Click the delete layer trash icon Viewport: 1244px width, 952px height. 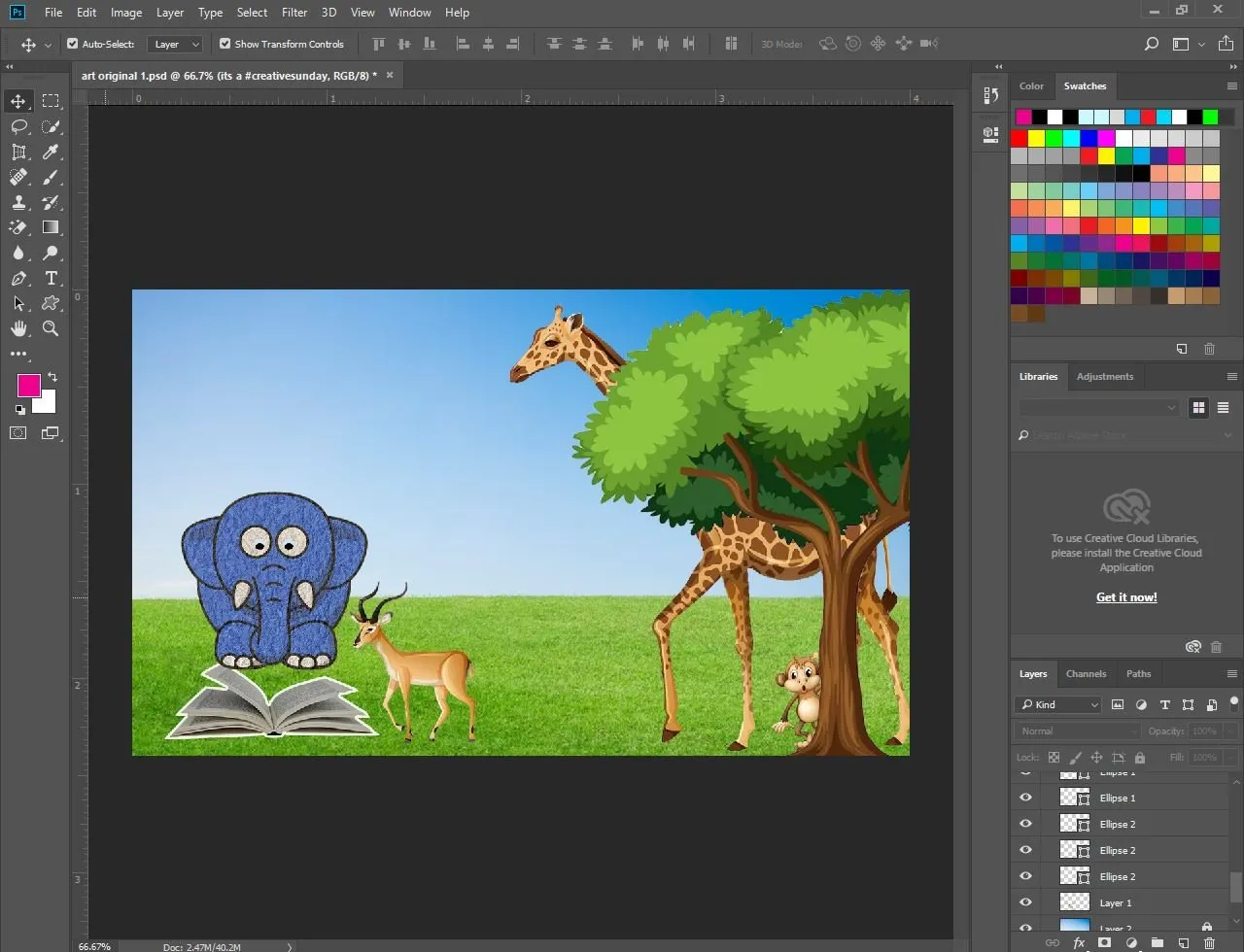(1209, 942)
